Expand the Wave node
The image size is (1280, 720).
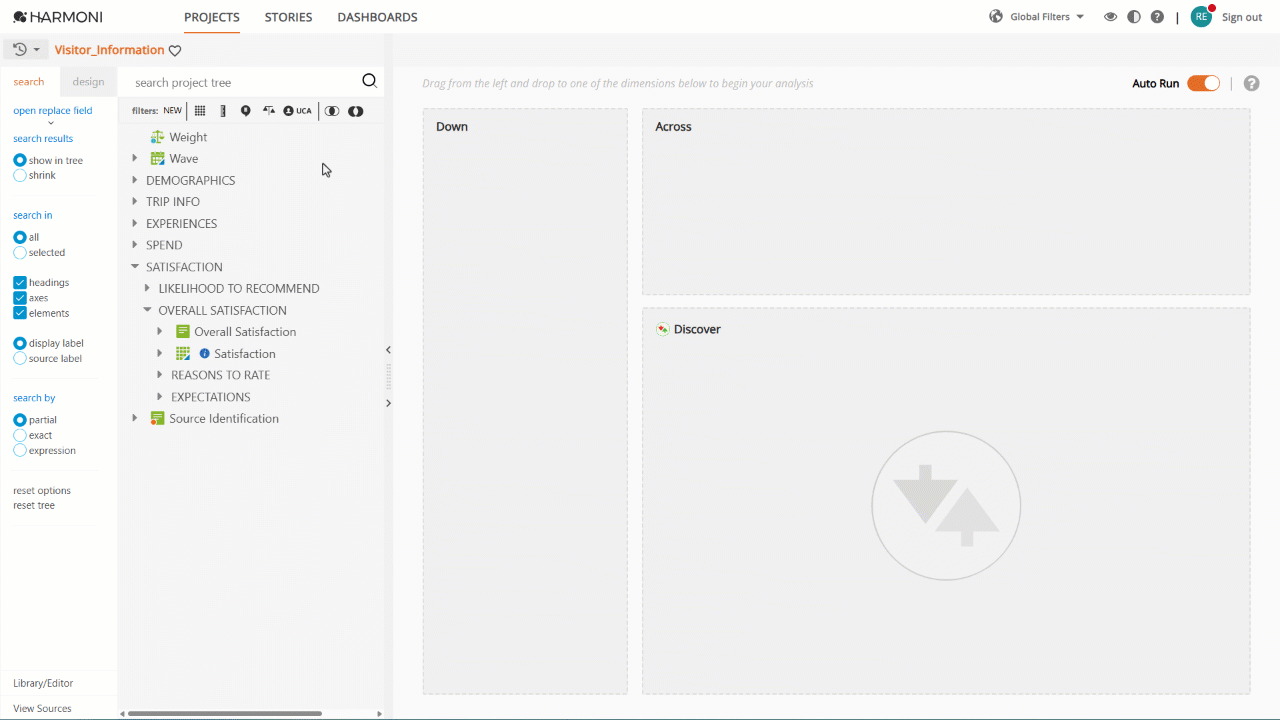pyautogui.click(x=135, y=158)
